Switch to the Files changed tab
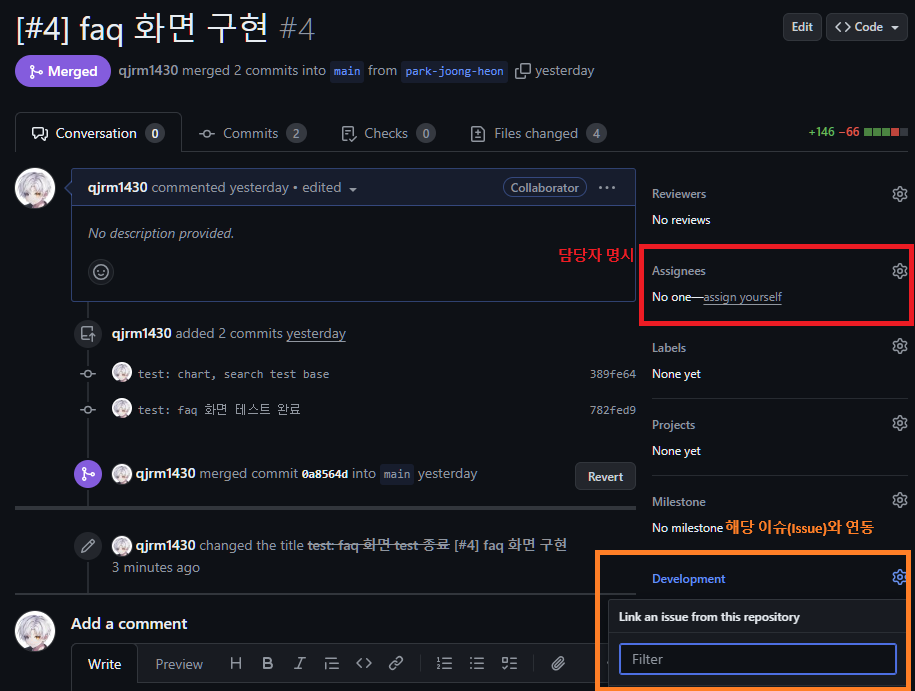This screenshot has width=915, height=691. point(538,133)
